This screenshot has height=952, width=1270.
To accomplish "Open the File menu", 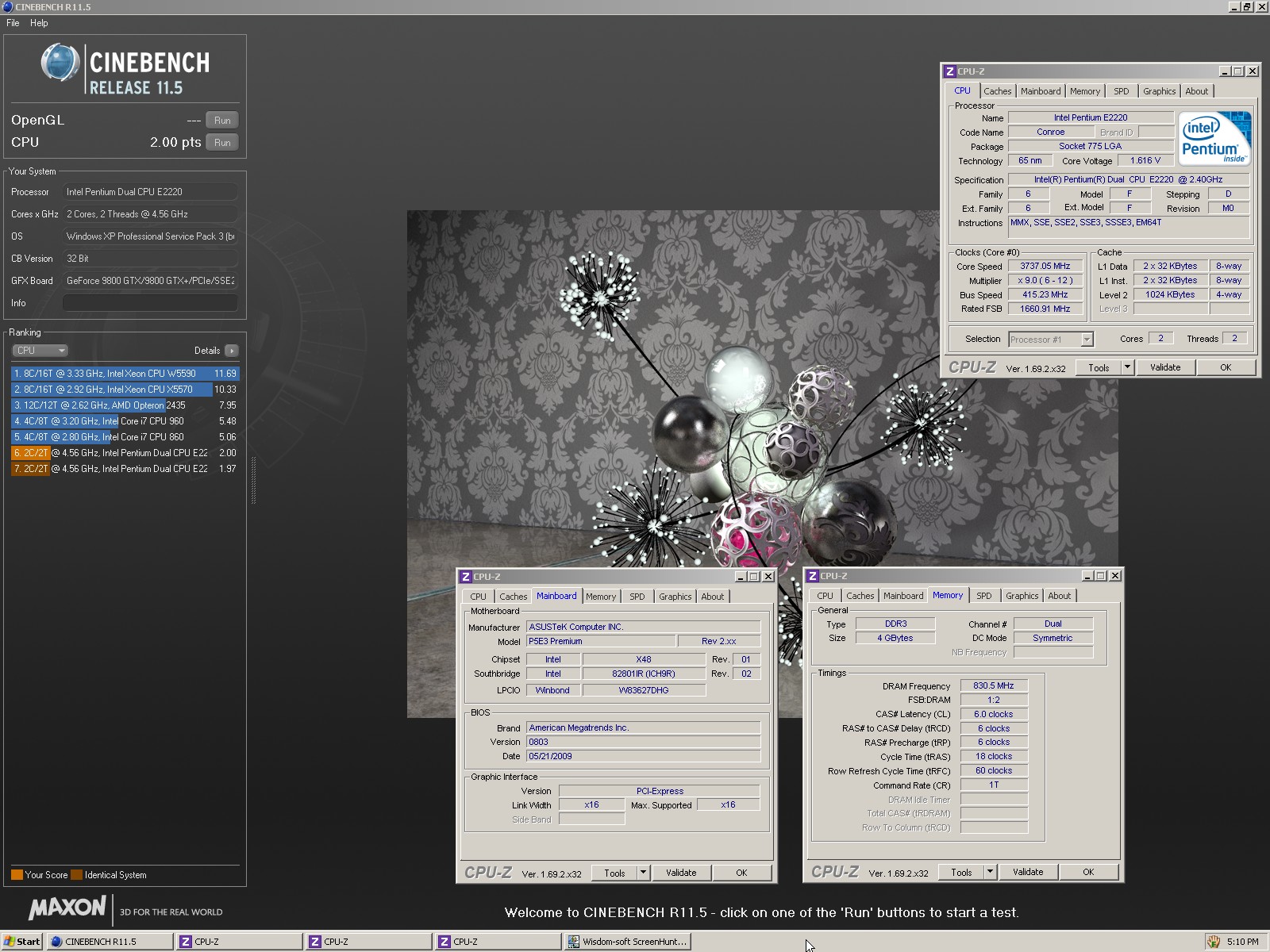I will 13,23.
